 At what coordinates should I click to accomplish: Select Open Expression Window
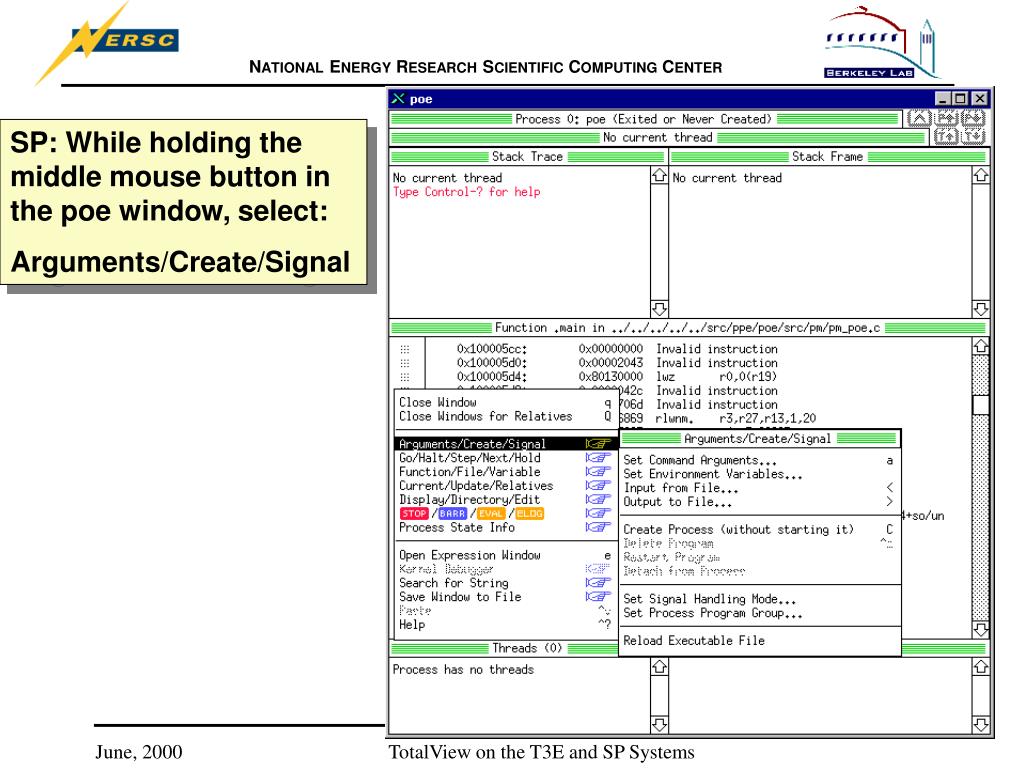(x=505, y=555)
